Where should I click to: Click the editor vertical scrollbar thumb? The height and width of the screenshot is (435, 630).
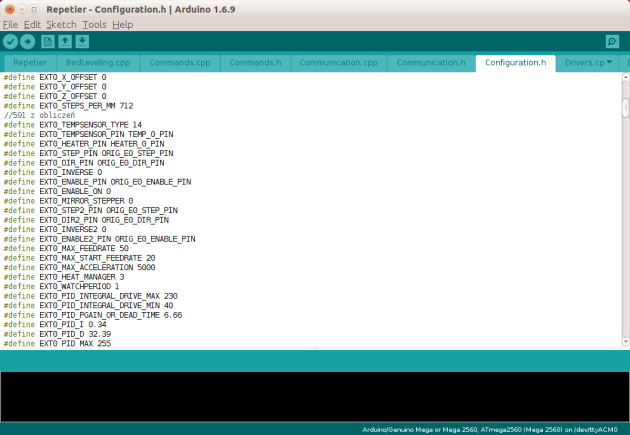point(625,108)
